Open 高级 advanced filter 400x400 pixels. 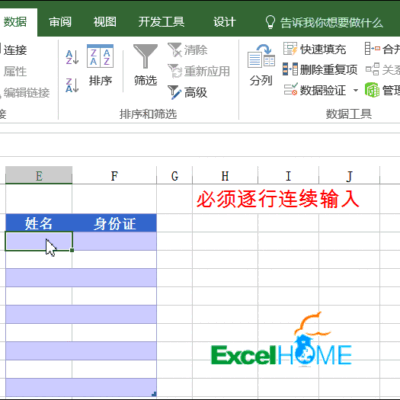[187, 92]
